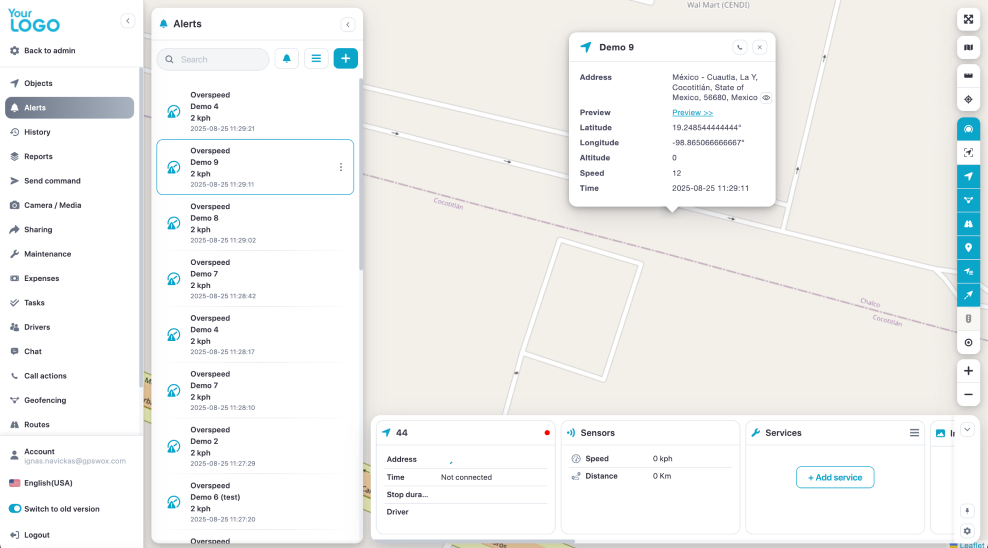Click the map zoom out minus button
Viewport: 988px width, 548px height.
tap(968, 395)
